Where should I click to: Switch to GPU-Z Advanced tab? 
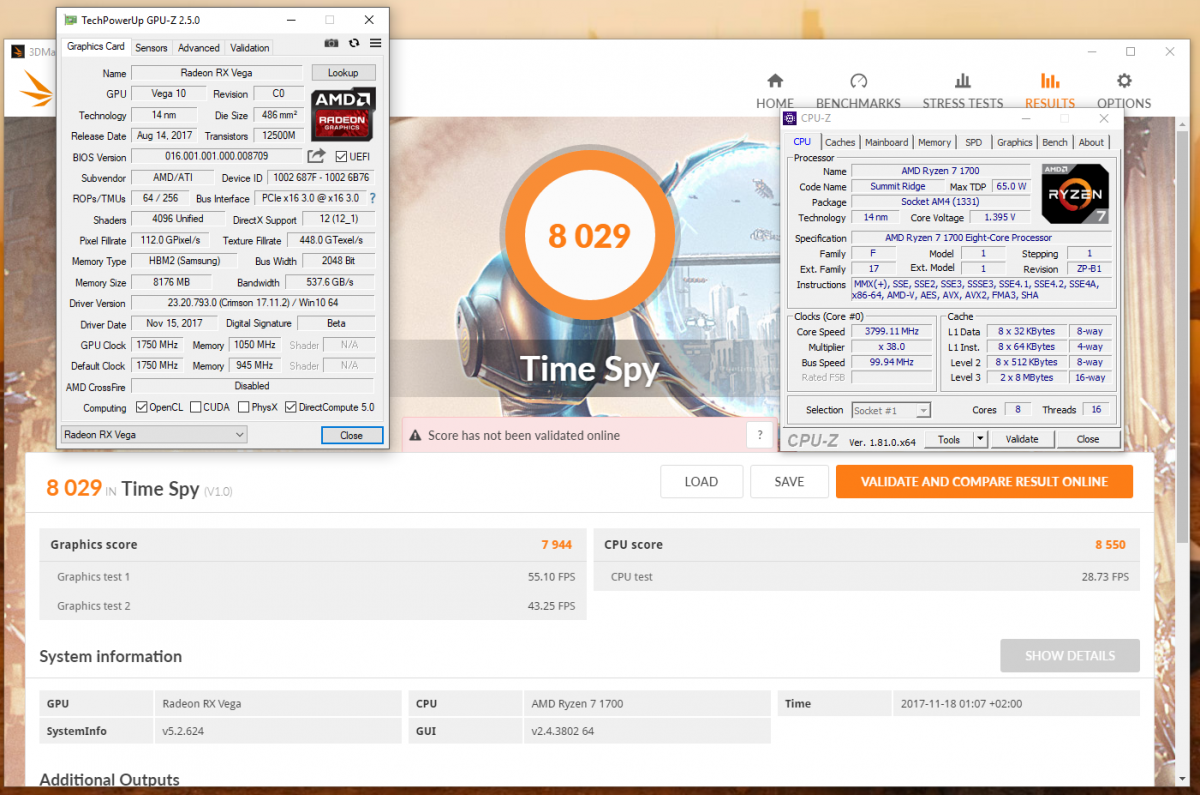199,47
